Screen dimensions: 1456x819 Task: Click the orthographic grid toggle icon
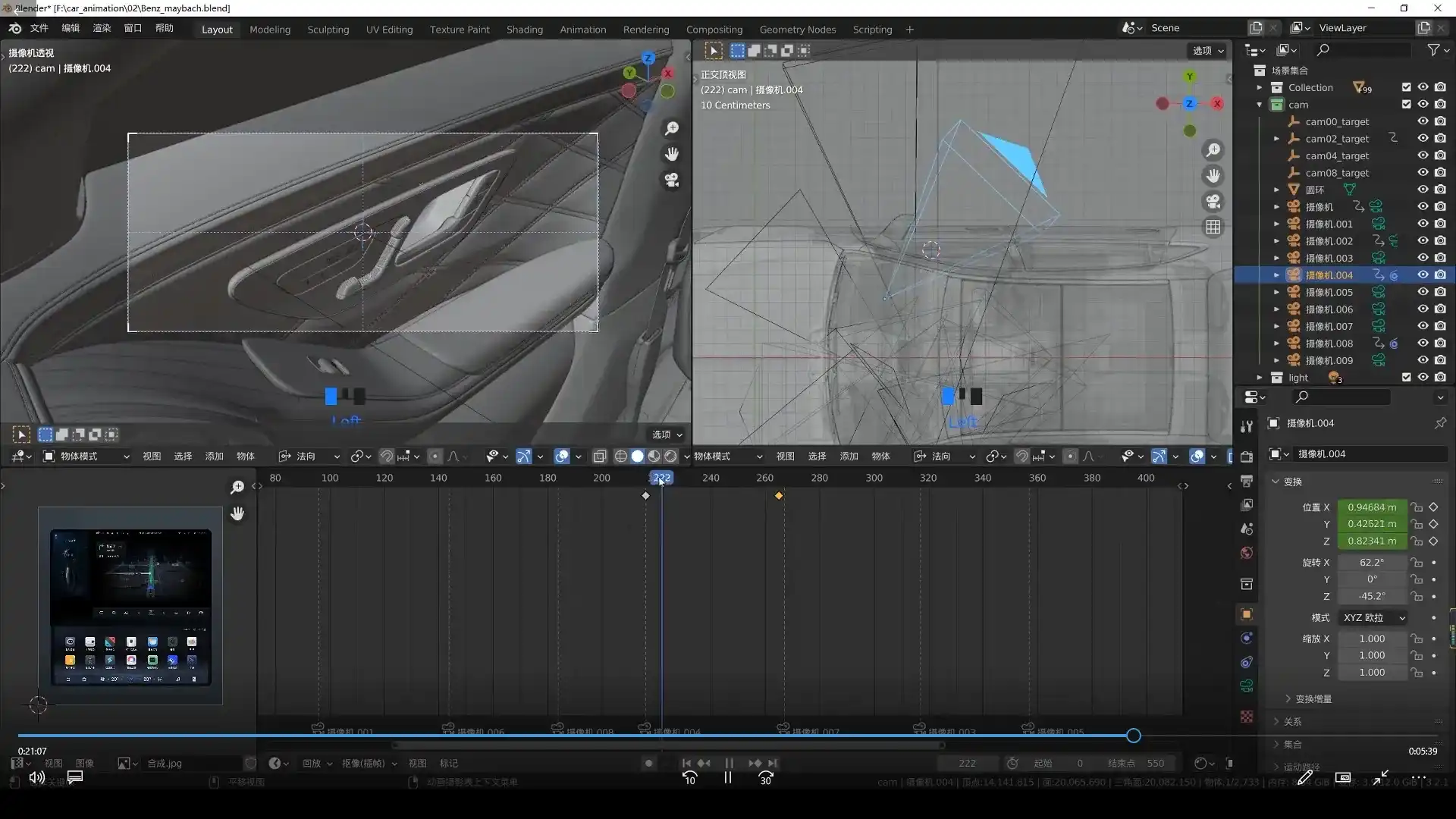point(1213,227)
